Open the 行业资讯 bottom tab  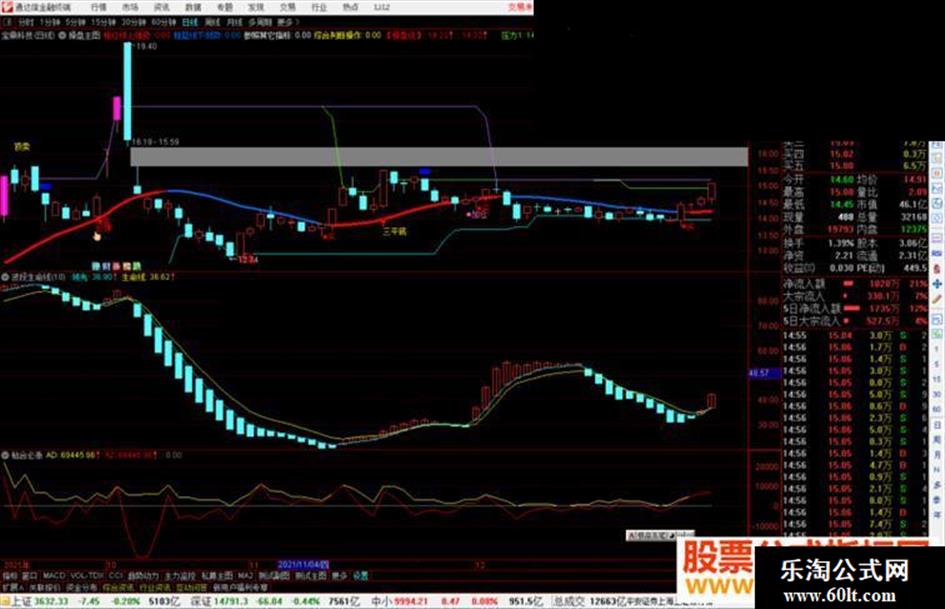[x=155, y=587]
